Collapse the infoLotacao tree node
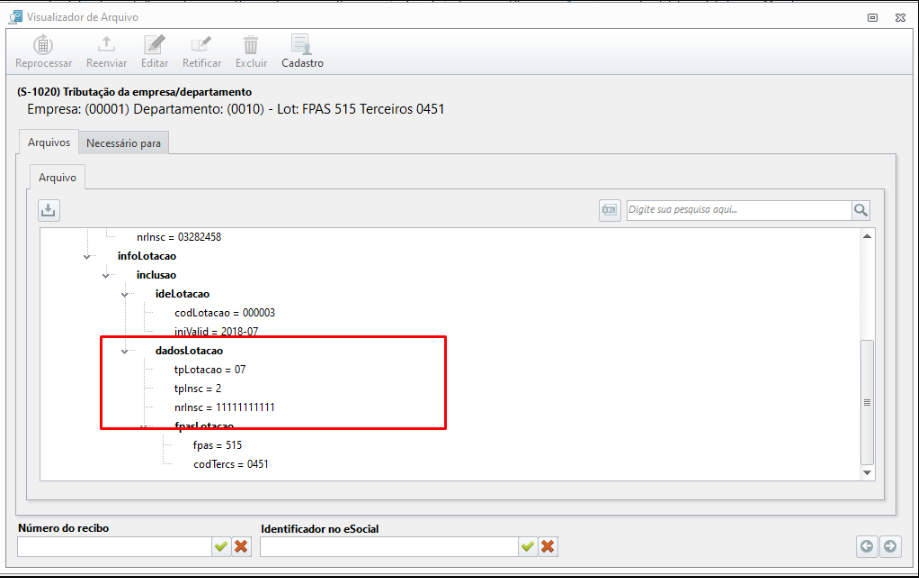919x578 pixels. (x=87, y=256)
